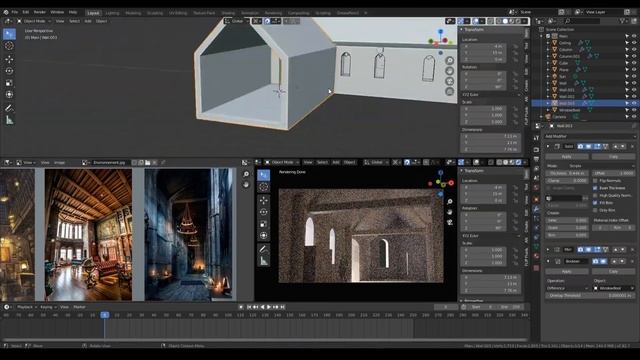Switch to Shading workspace tab

click(x=228, y=13)
